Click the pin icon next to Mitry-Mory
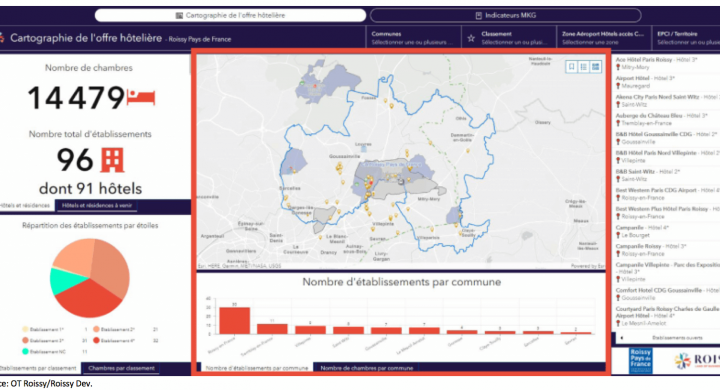This screenshot has width=720, height=390. (x=618, y=67)
